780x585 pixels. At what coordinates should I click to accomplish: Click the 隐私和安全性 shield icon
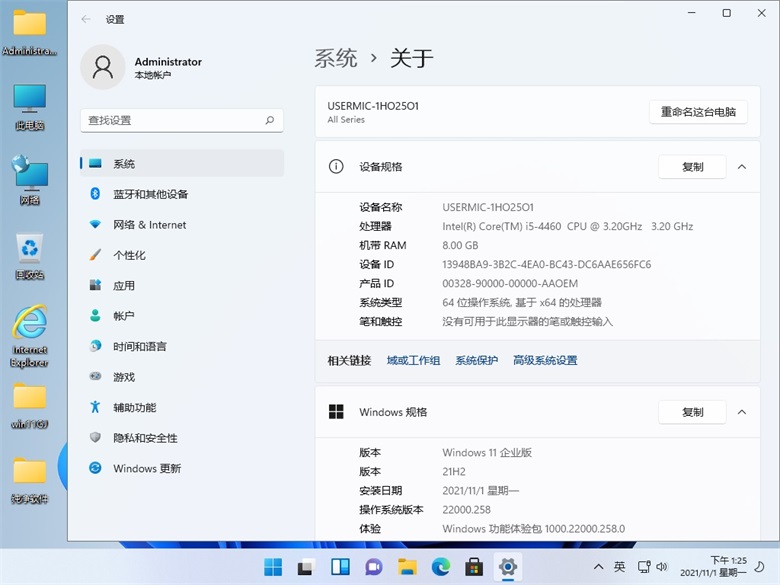point(95,438)
